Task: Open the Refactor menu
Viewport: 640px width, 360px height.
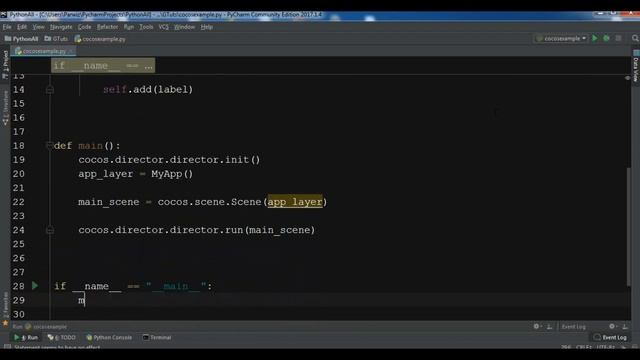Action: [107, 27]
